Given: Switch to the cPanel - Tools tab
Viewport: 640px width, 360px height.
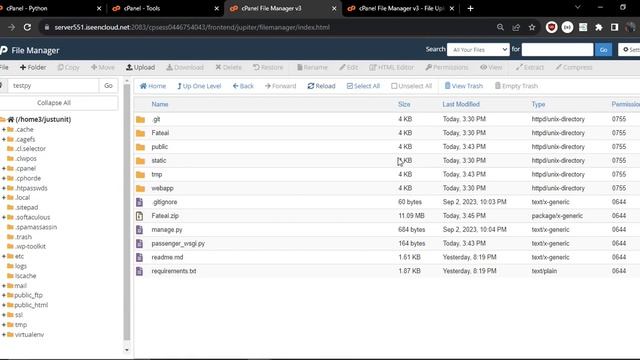Looking at the screenshot, I should pyautogui.click(x=165, y=8).
